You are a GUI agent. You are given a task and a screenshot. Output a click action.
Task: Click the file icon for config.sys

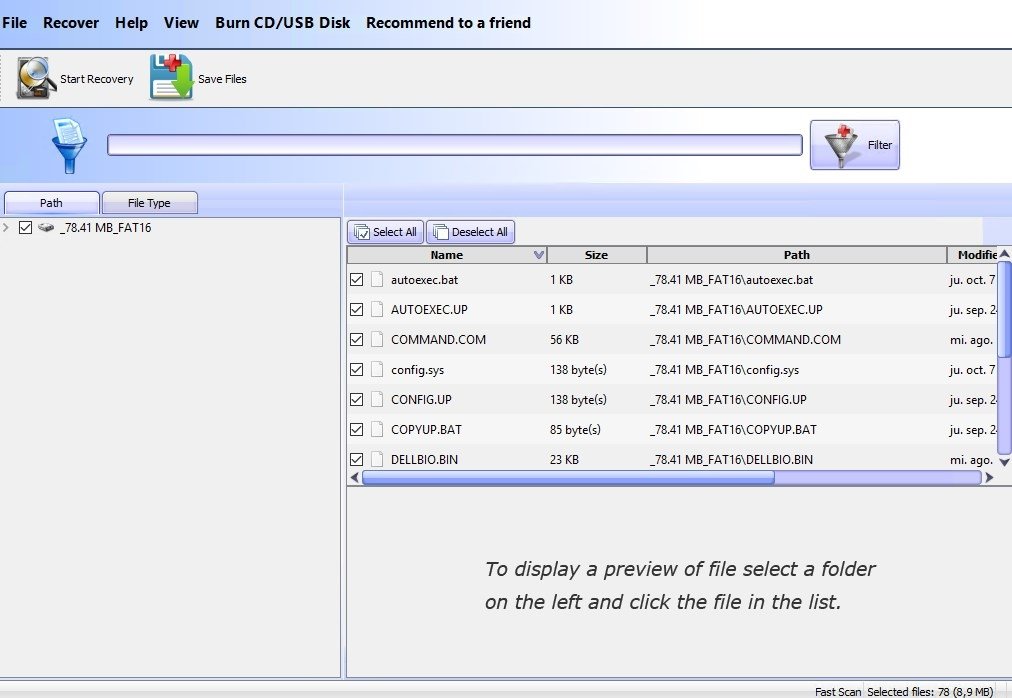tap(377, 369)
